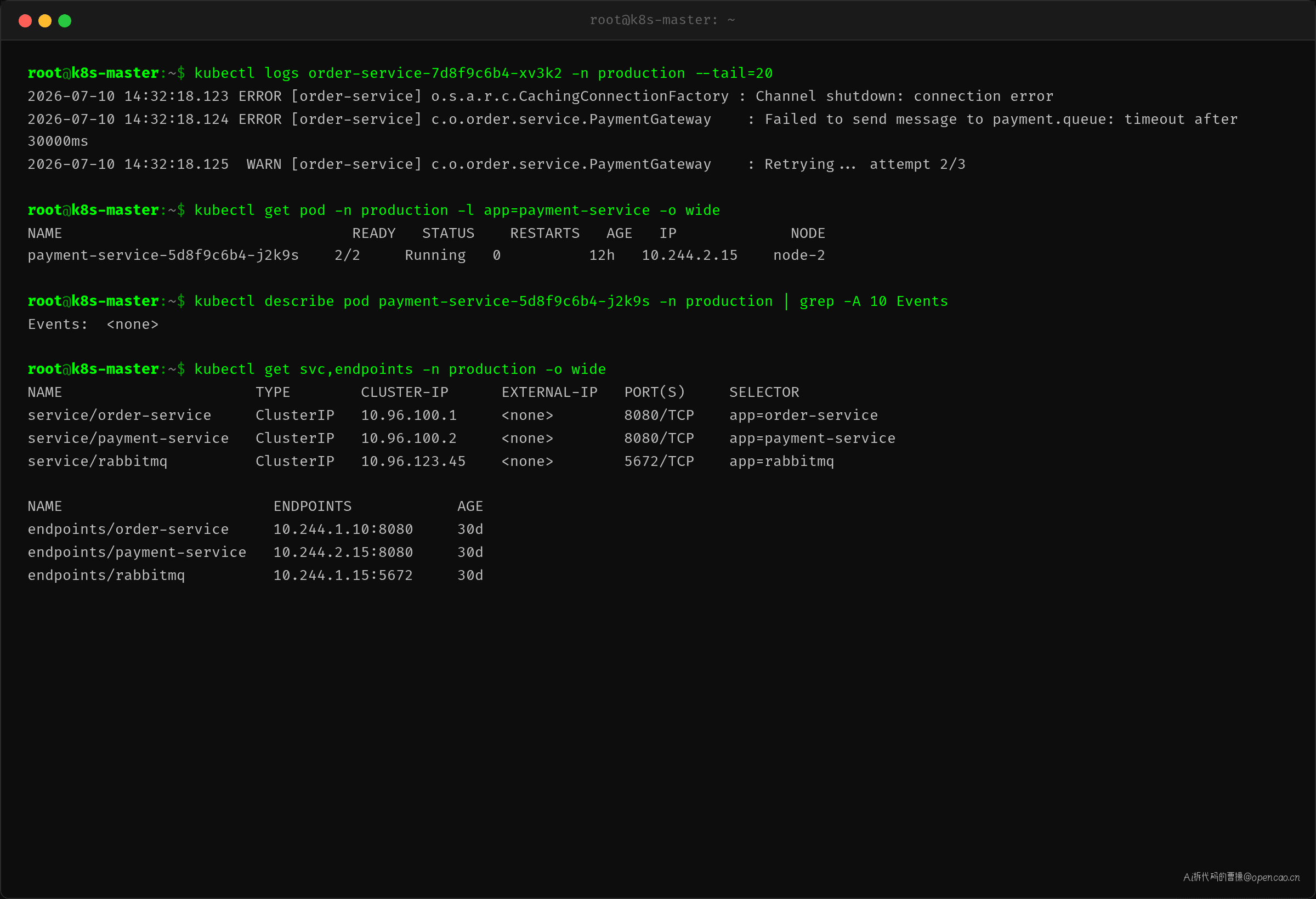
Task: Click the service/rabbitmq row name
Action: (98, 462)
